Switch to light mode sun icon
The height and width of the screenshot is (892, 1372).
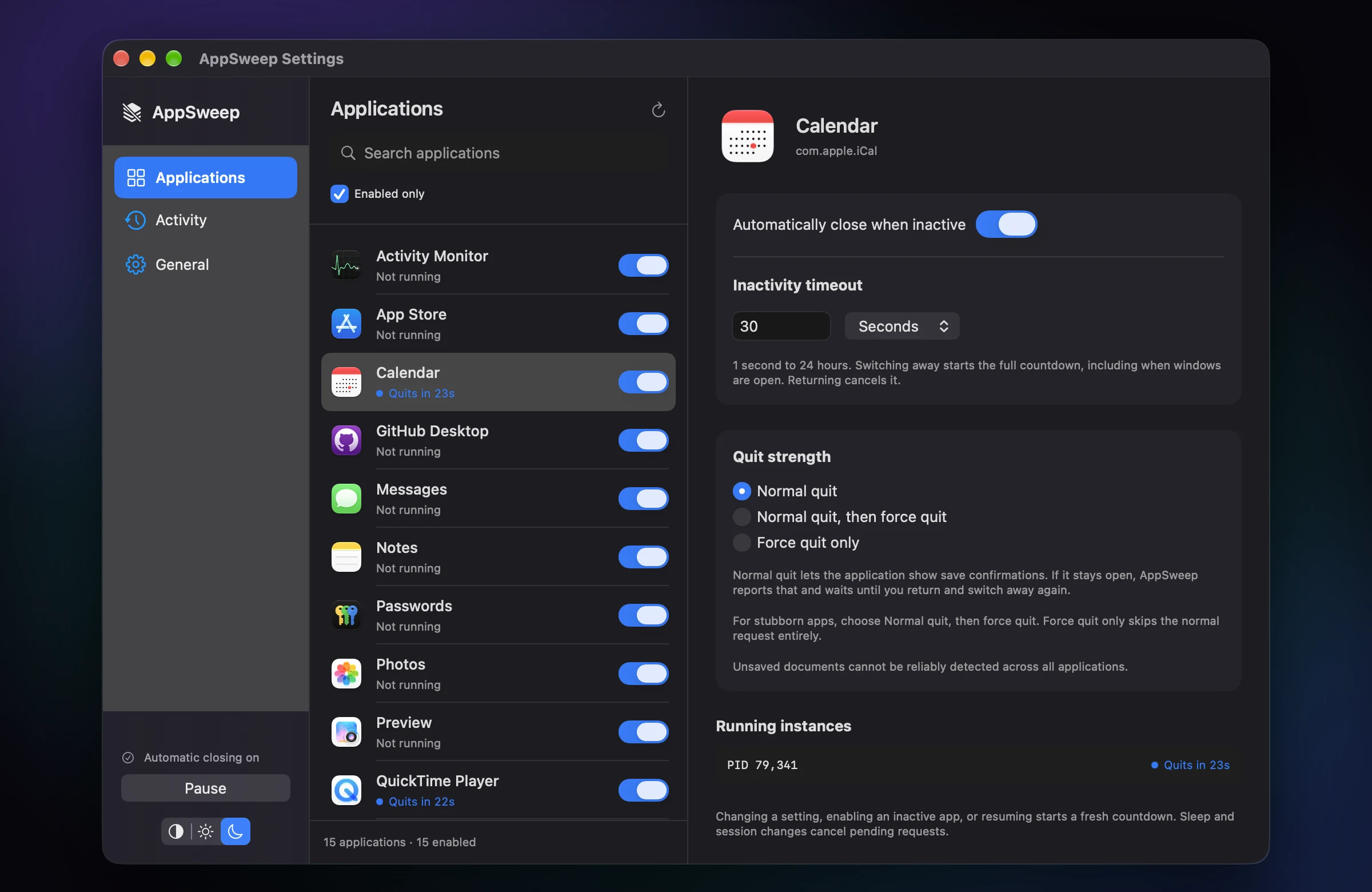pos(206,831)
